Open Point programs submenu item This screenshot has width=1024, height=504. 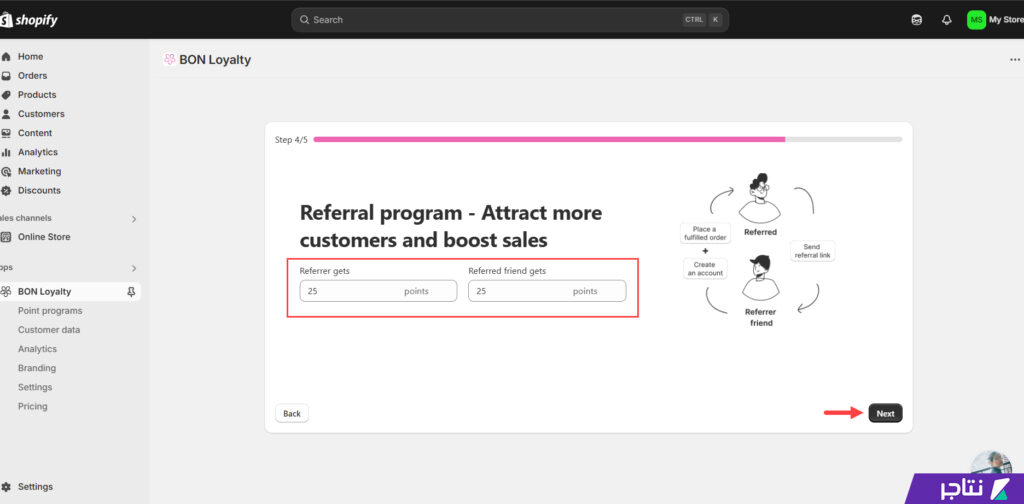click(x=50, y=311)
